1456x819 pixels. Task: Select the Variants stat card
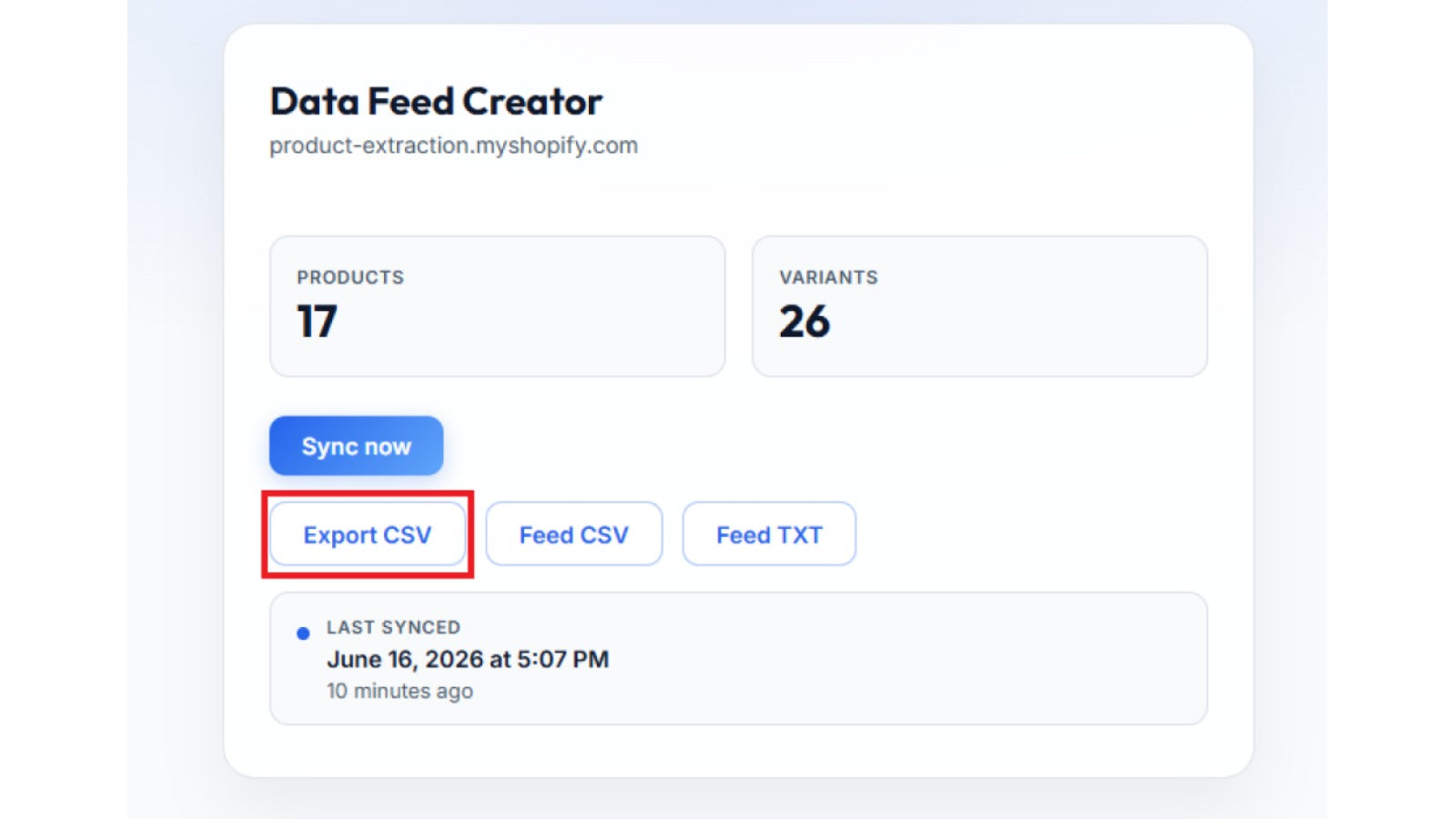[x=979, y=307]
